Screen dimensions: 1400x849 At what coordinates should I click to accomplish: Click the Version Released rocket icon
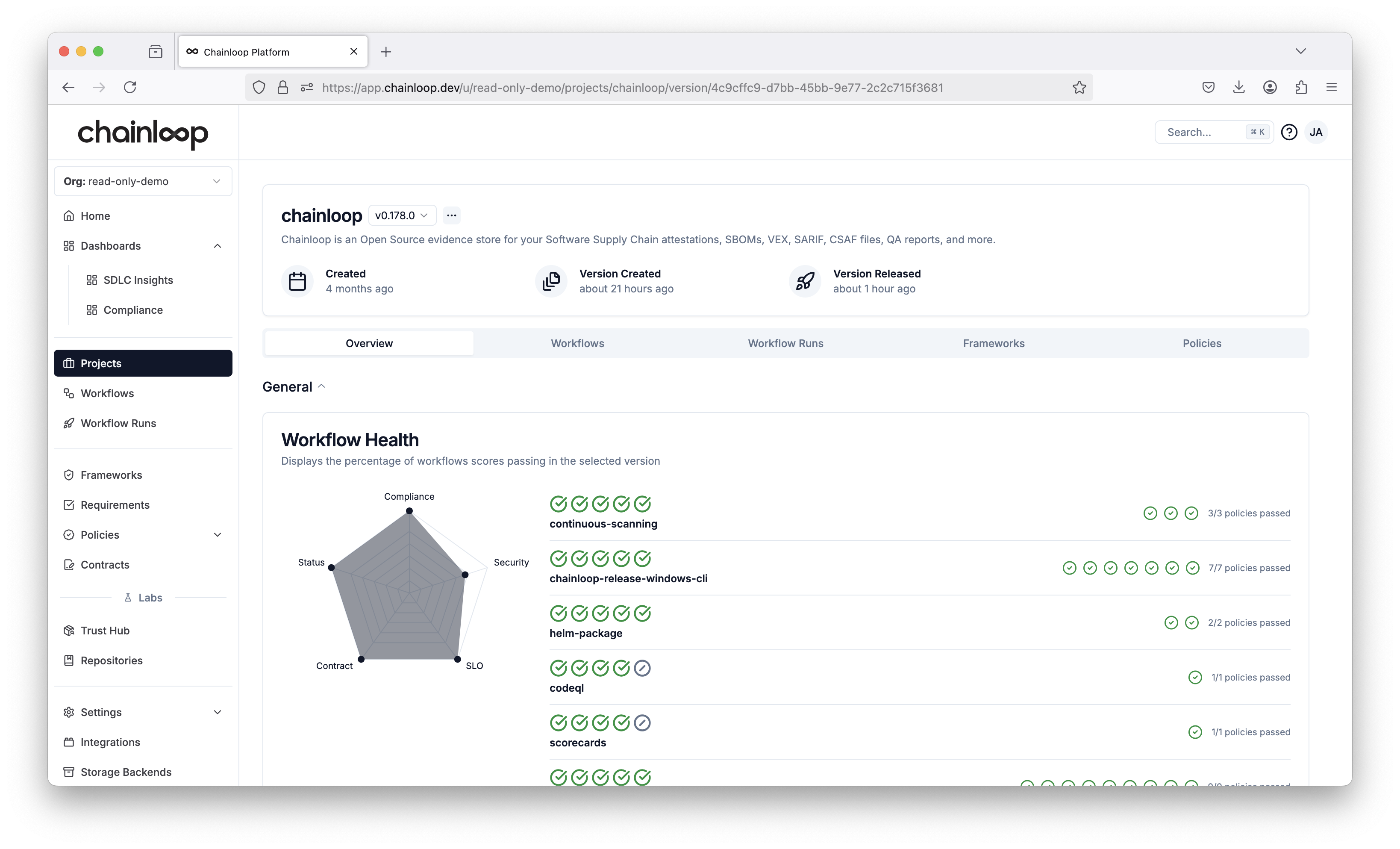(x=805, y=281)
